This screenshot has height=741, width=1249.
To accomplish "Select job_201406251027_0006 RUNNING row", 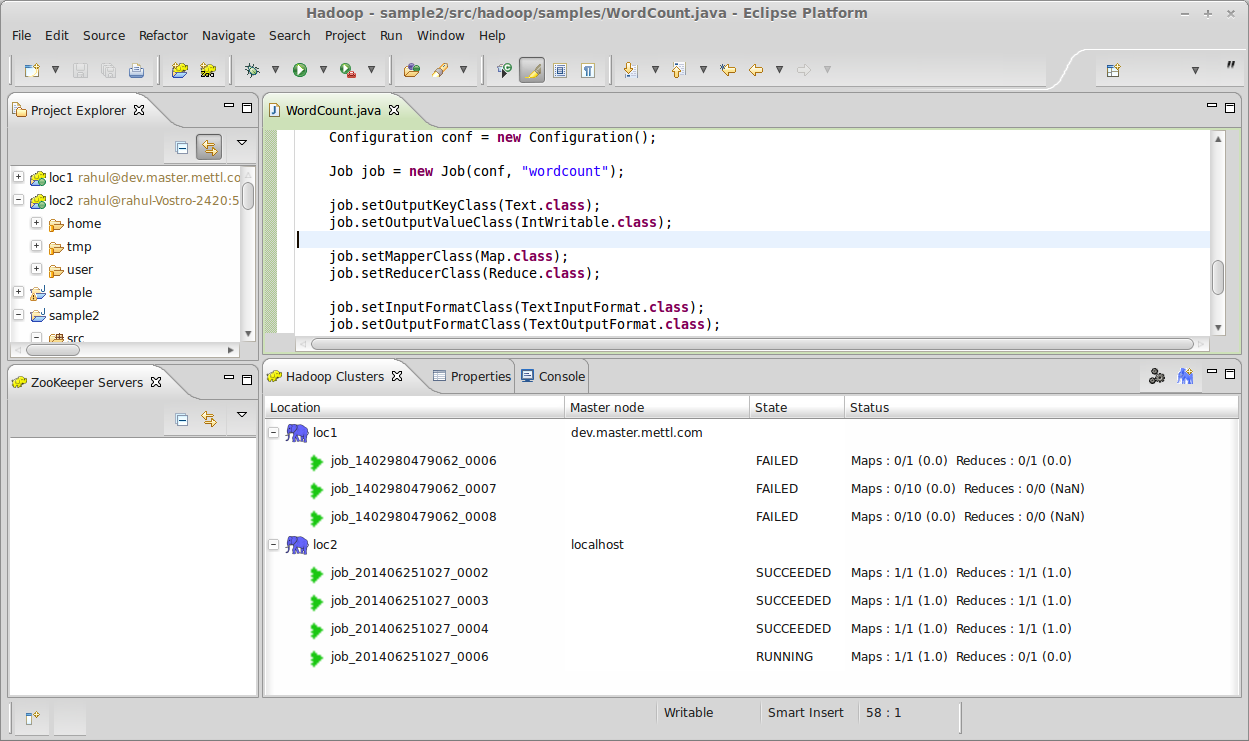I will pos(751,657).
